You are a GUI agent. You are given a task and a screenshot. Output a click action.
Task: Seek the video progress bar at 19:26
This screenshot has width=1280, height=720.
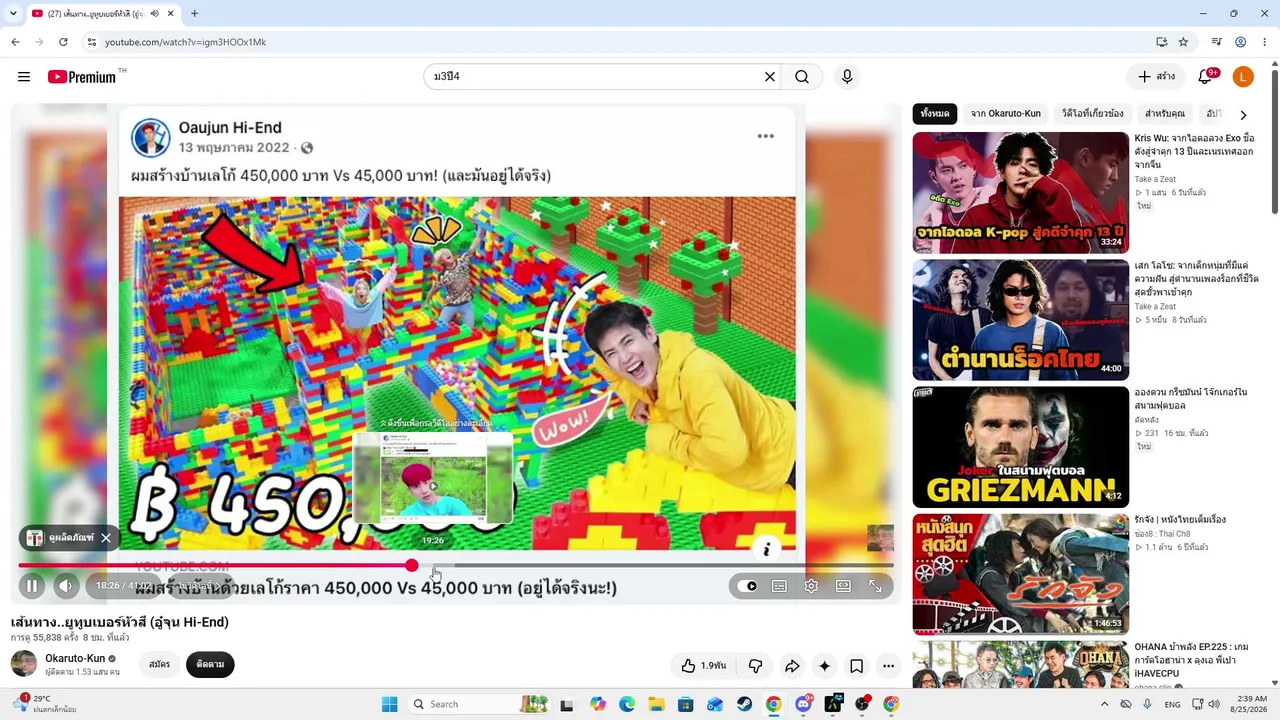pyautogui.click(x=433, y=566)
